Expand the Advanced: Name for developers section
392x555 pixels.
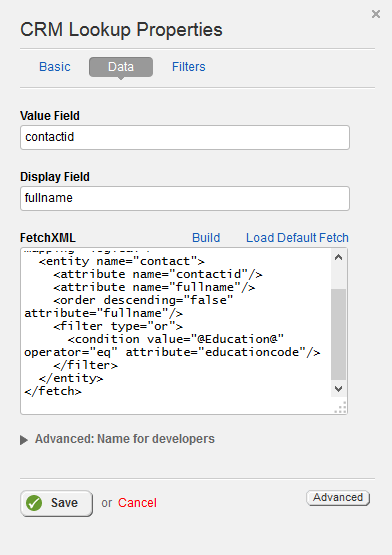click(x=118, y=439)
